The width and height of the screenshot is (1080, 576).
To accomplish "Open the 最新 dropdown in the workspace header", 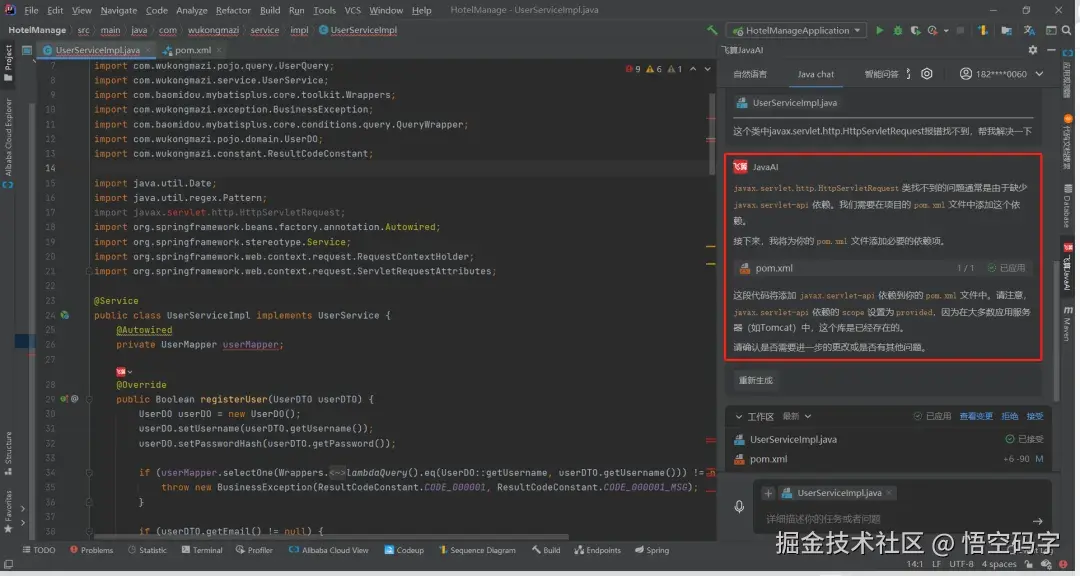I will pos(797,416).
